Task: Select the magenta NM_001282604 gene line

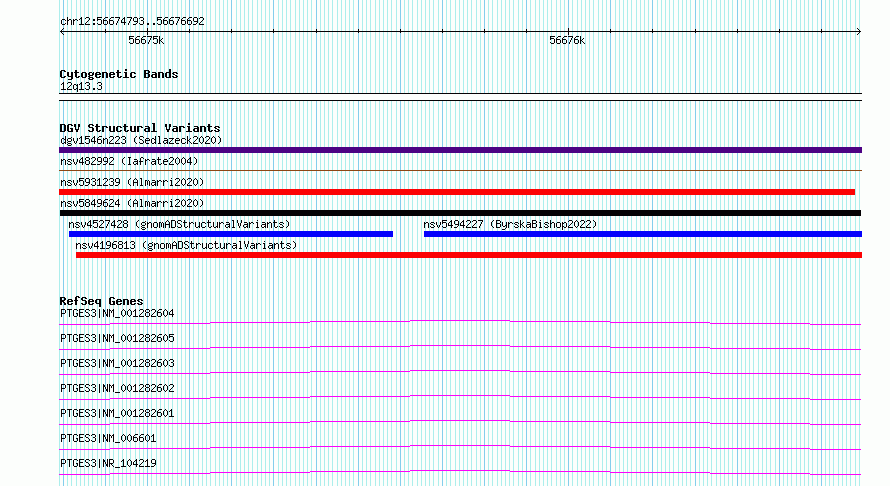Action: [460, 322]
